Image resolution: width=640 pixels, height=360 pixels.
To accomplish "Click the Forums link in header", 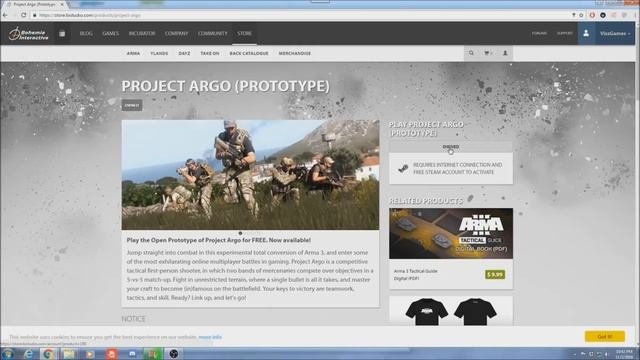I will (x=539, y=33).
